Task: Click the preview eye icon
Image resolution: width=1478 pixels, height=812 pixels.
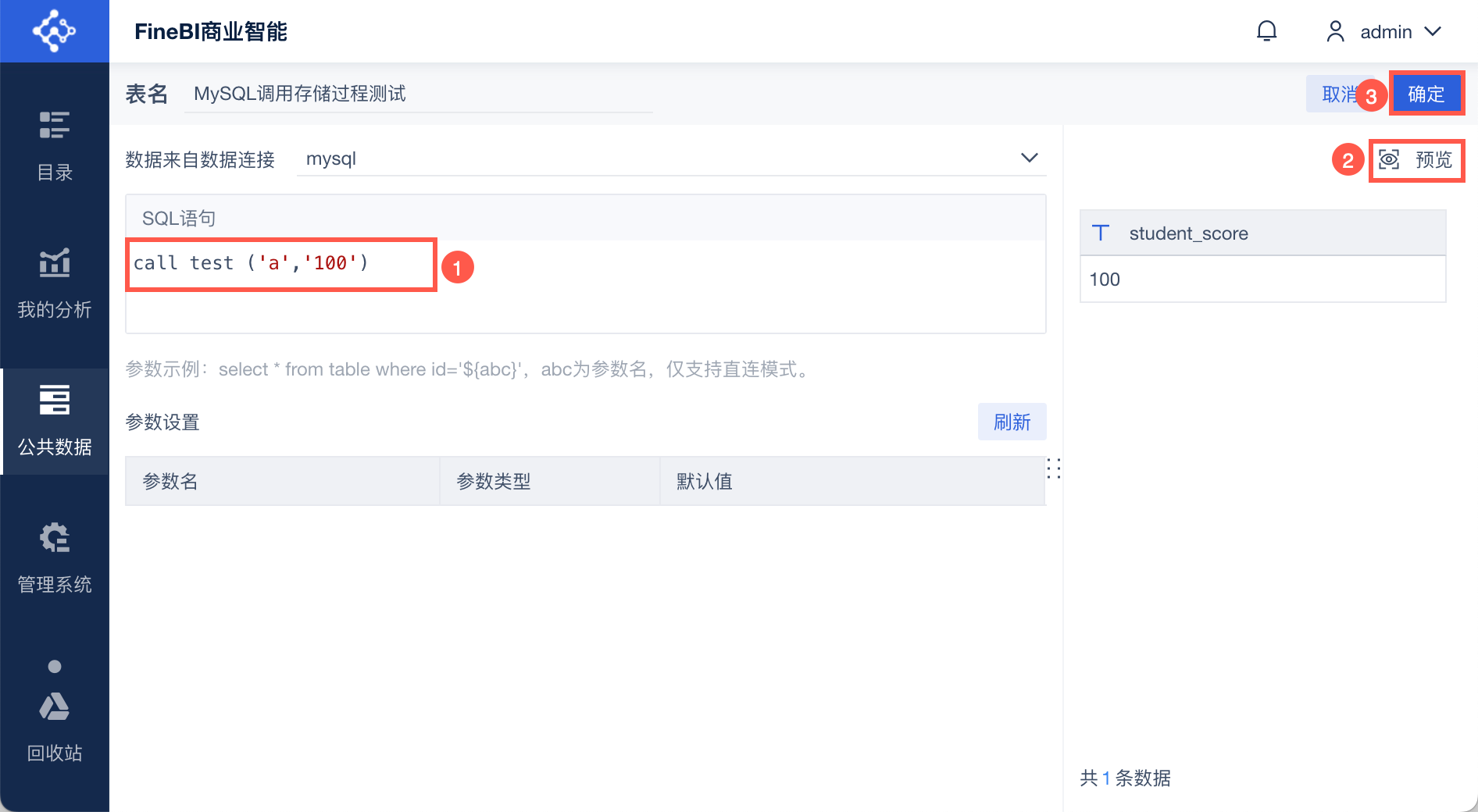Action: tap(1389, 160)
